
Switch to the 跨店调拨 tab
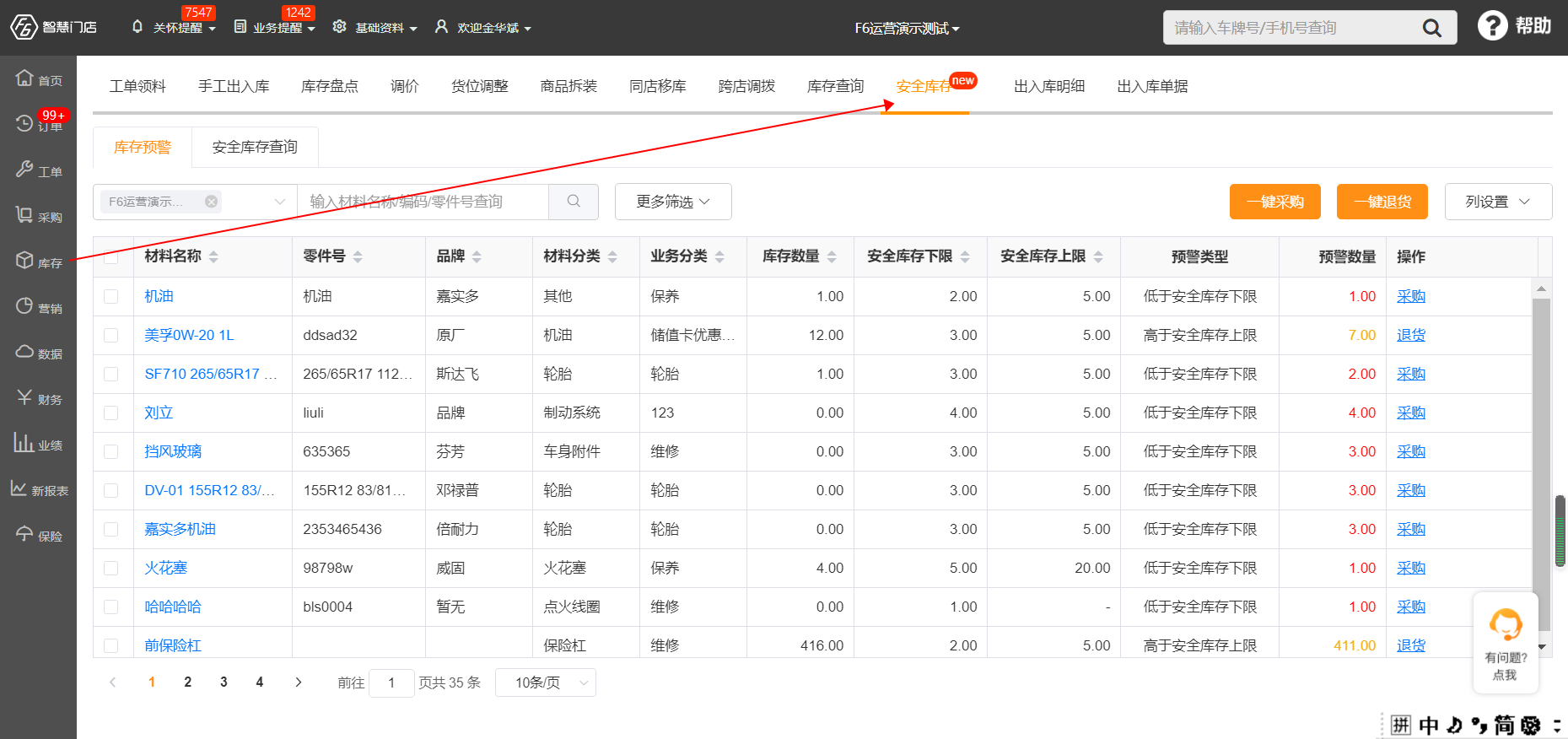[x=746, y=86]
